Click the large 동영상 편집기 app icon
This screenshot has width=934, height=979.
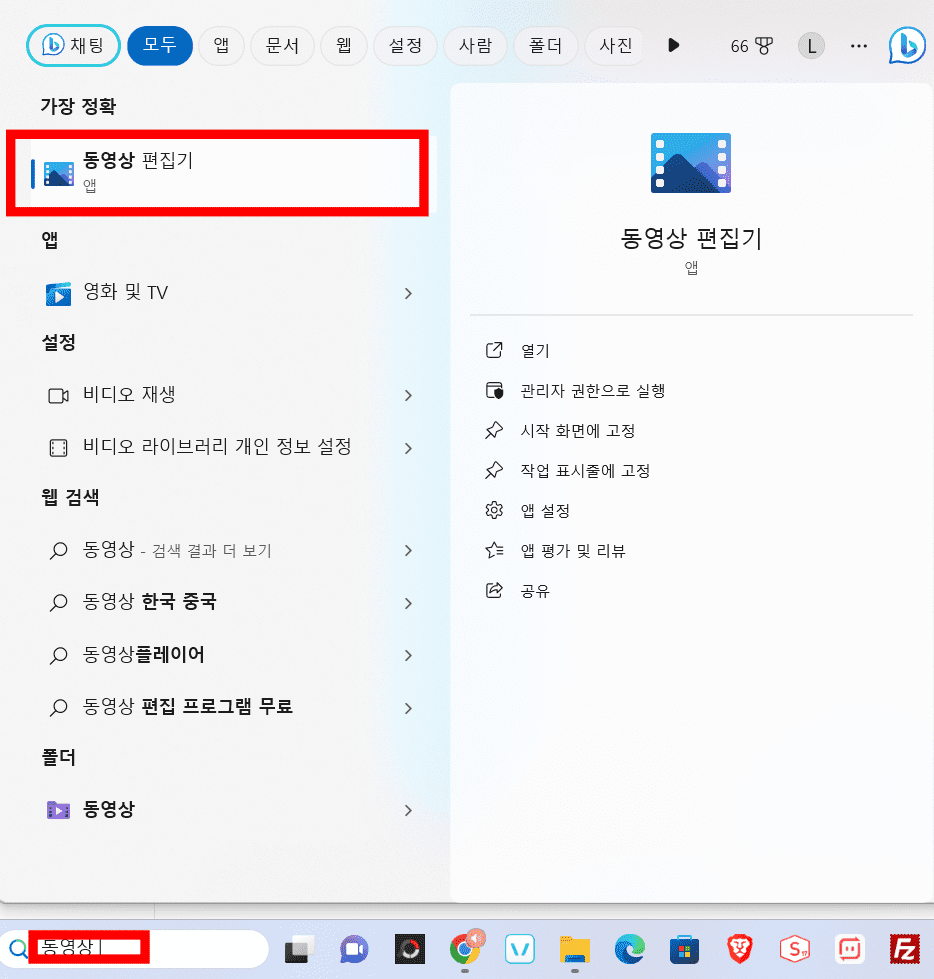[691, 163]
